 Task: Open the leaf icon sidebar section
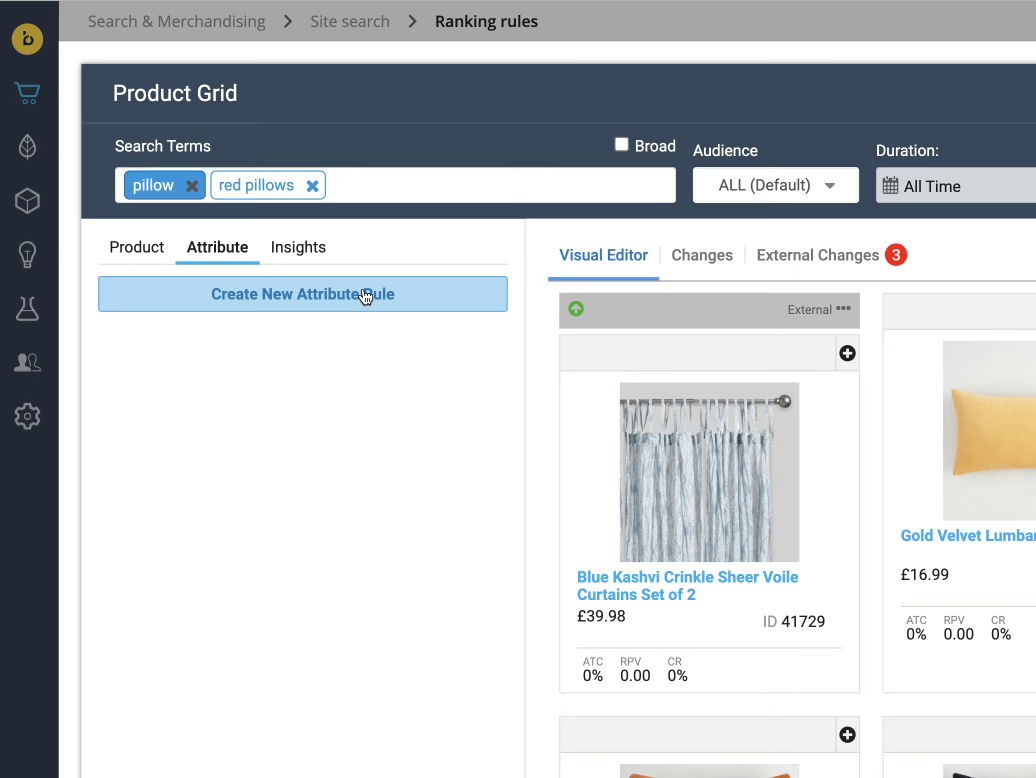tap(27, 147)
